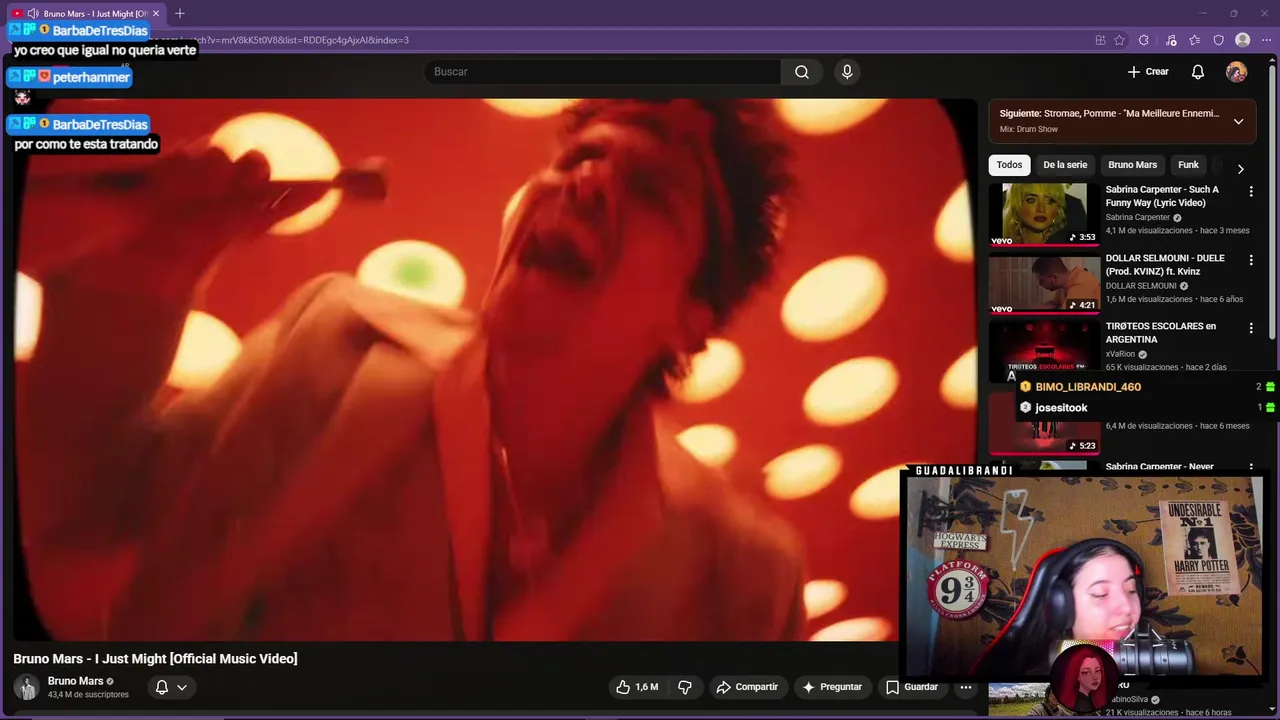Open the browser apps icon in the address bar

[x=1100, y=40]
